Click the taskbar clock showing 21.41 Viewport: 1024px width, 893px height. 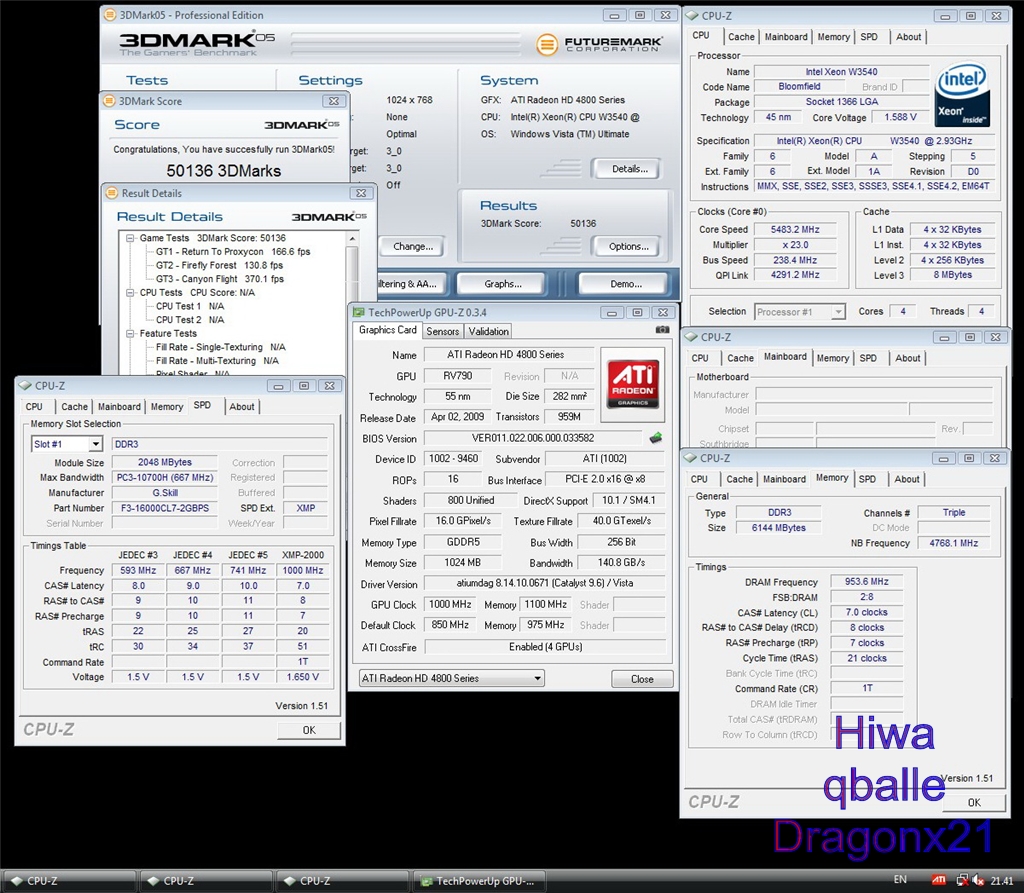(x=1002, y=881)
